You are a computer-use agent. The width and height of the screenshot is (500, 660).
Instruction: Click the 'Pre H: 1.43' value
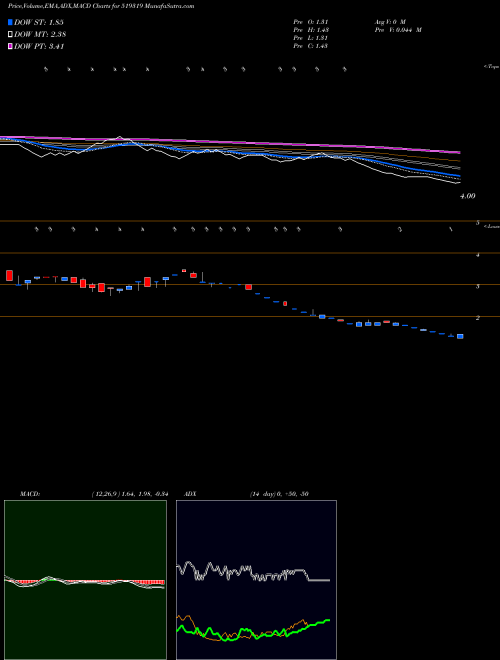point(311,30)
